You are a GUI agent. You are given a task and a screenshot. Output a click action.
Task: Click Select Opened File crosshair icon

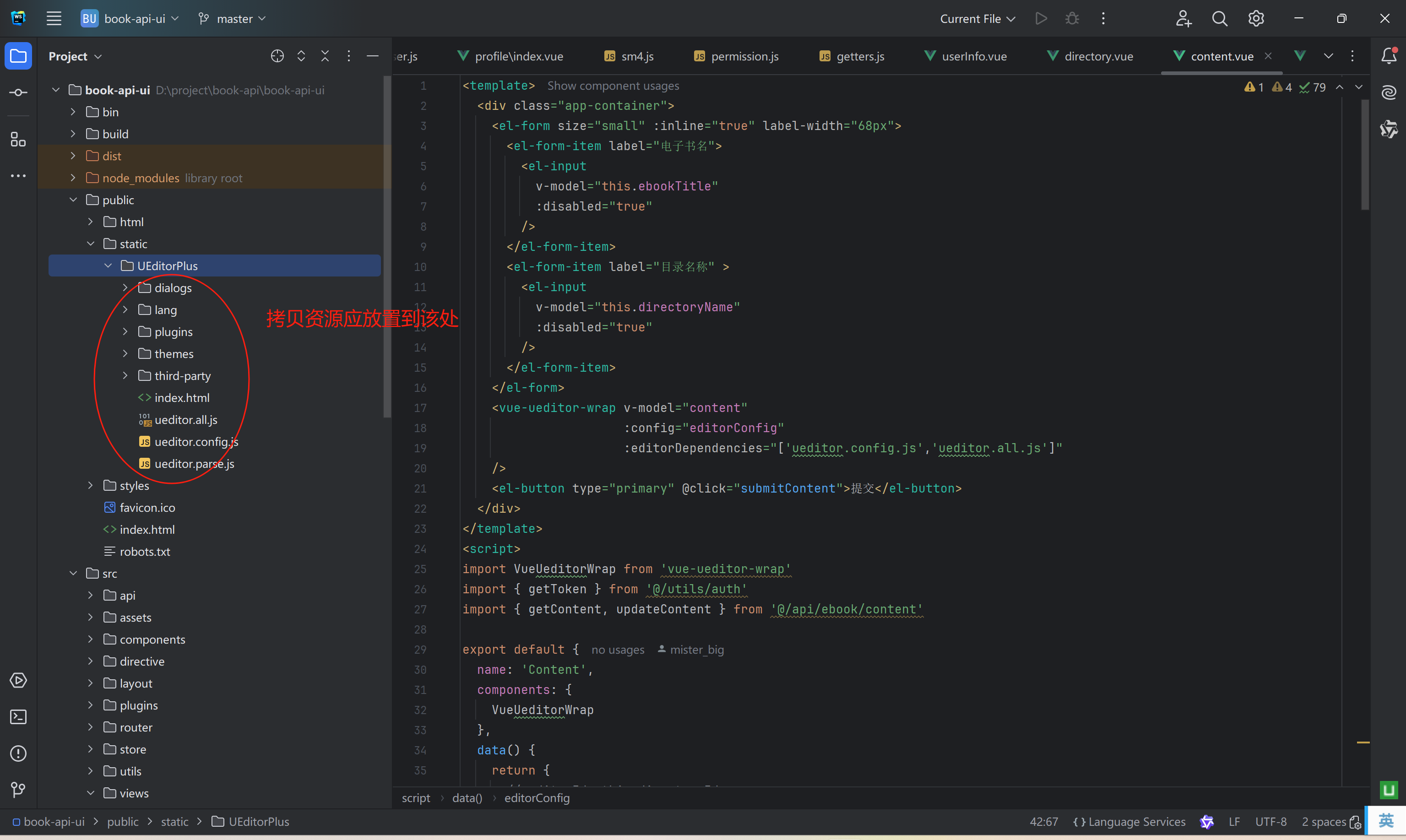point(277,56)
